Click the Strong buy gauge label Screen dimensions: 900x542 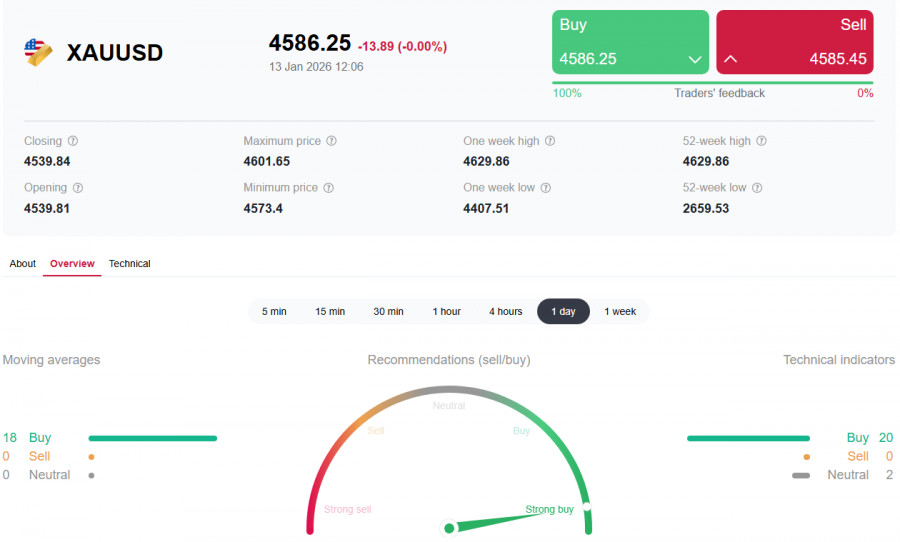(549, 509)
